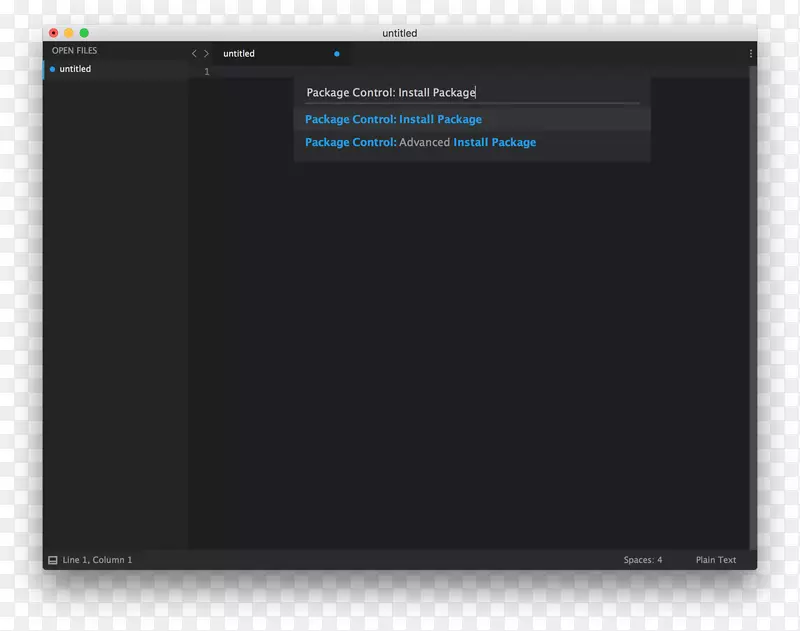Switch to the untitled tab

(238, 53)
